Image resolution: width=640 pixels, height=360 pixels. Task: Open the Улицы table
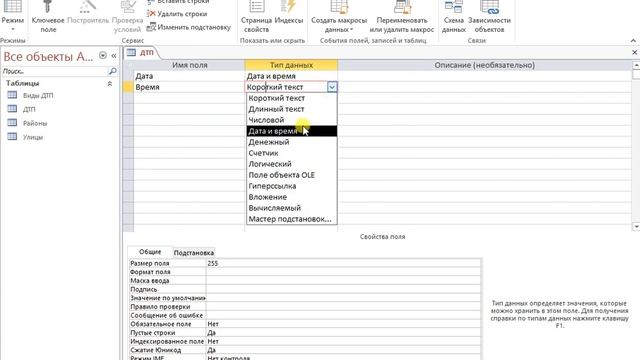[x=33, y=137]
